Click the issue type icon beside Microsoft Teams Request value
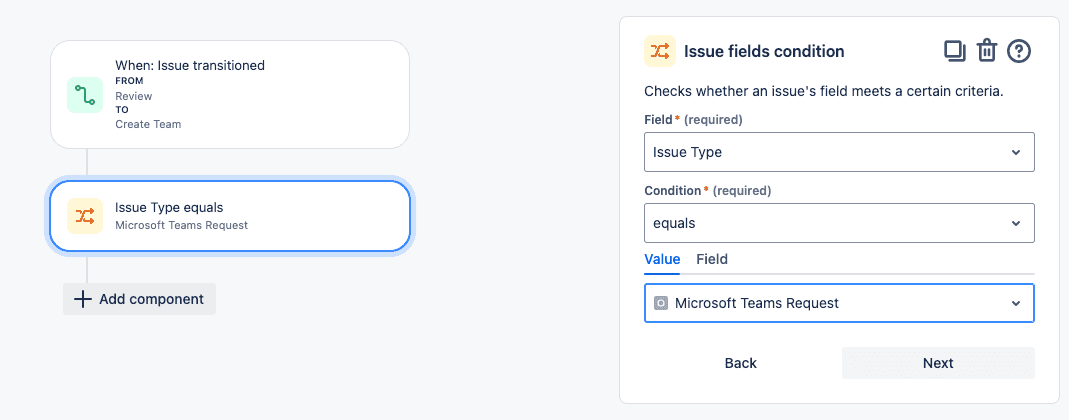Screen dimensions: 1069x420 coord(660,303)
